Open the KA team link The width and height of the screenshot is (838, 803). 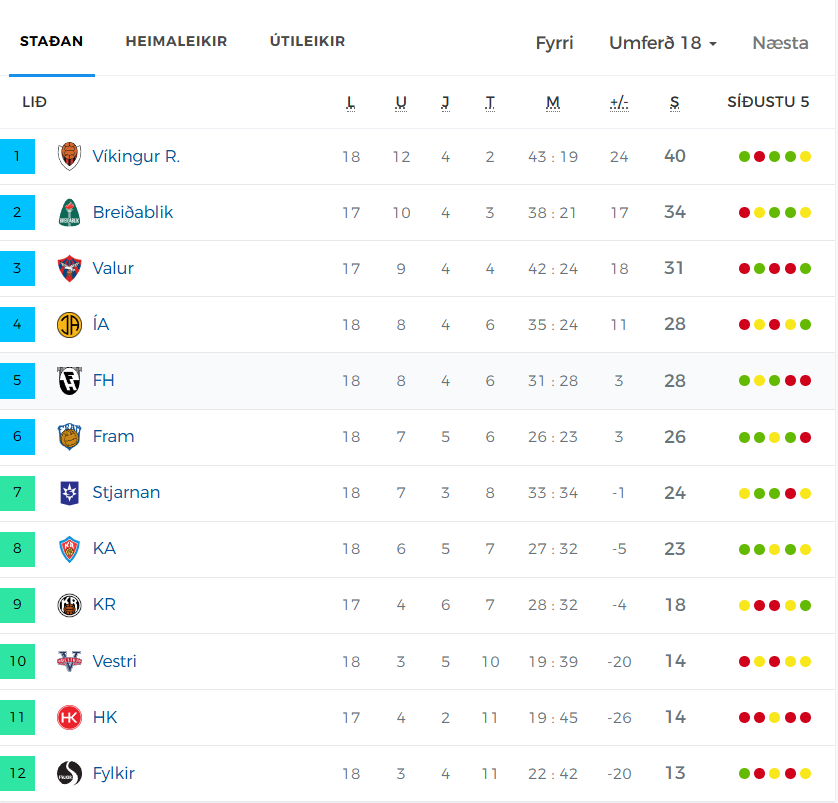click(x=104, y=549)
